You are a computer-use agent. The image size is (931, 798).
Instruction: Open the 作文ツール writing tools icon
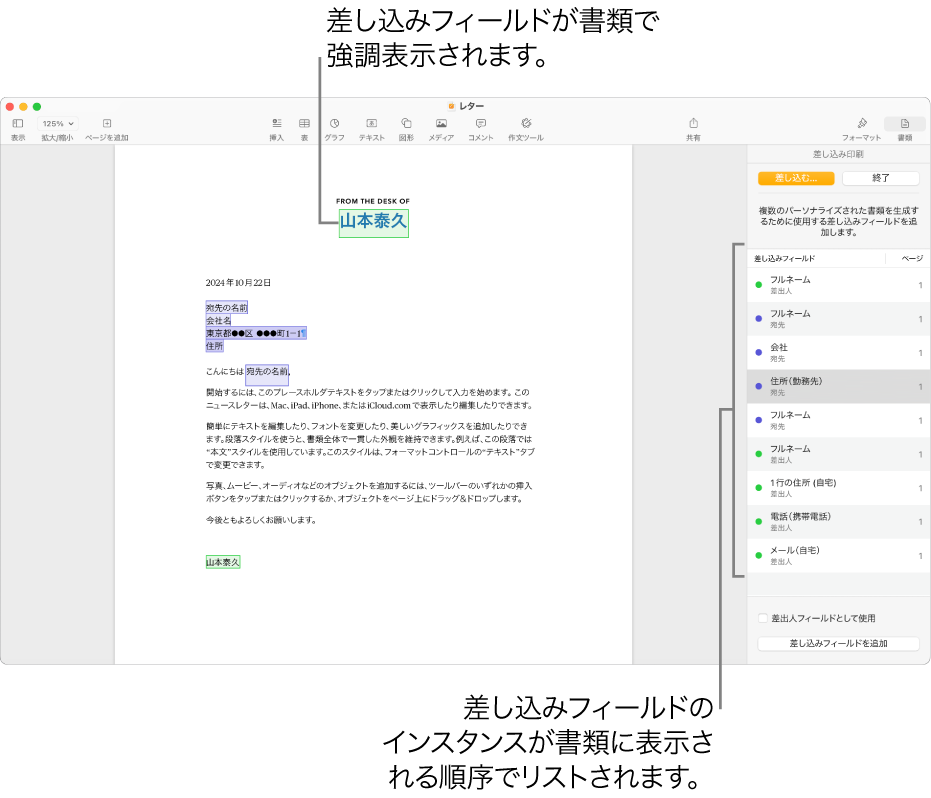click(526, 124)
